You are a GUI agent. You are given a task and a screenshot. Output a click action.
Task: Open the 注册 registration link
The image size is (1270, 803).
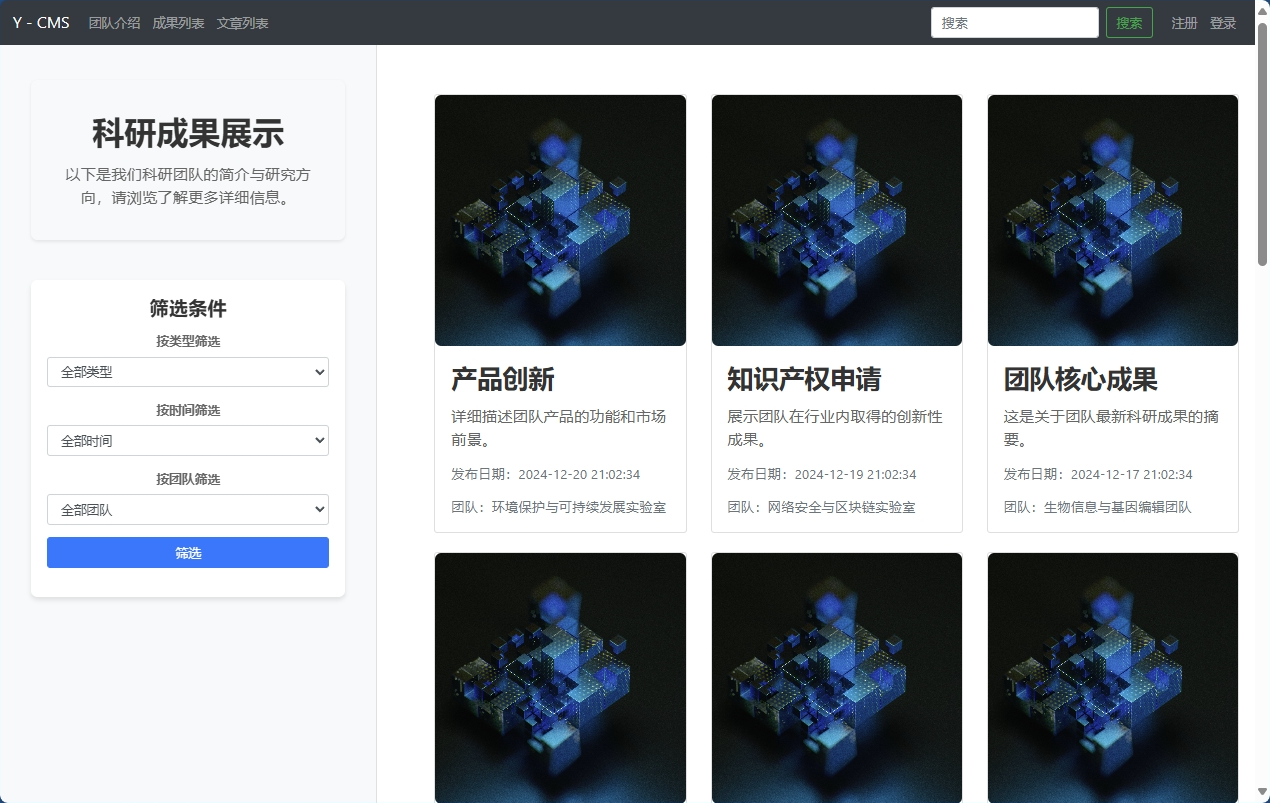point(1184,22)
